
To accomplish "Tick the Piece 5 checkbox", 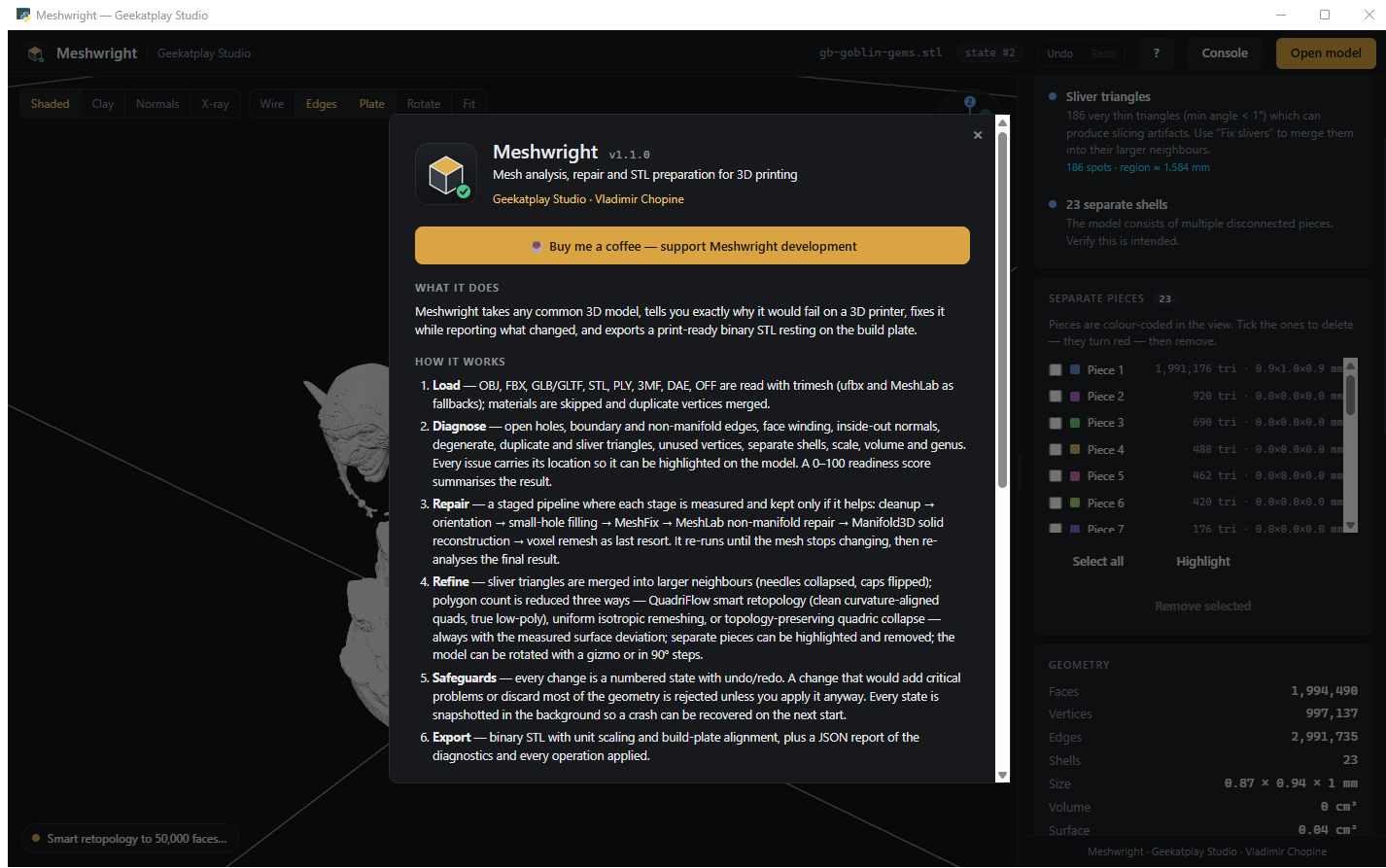I will (x=1056, y=476).
